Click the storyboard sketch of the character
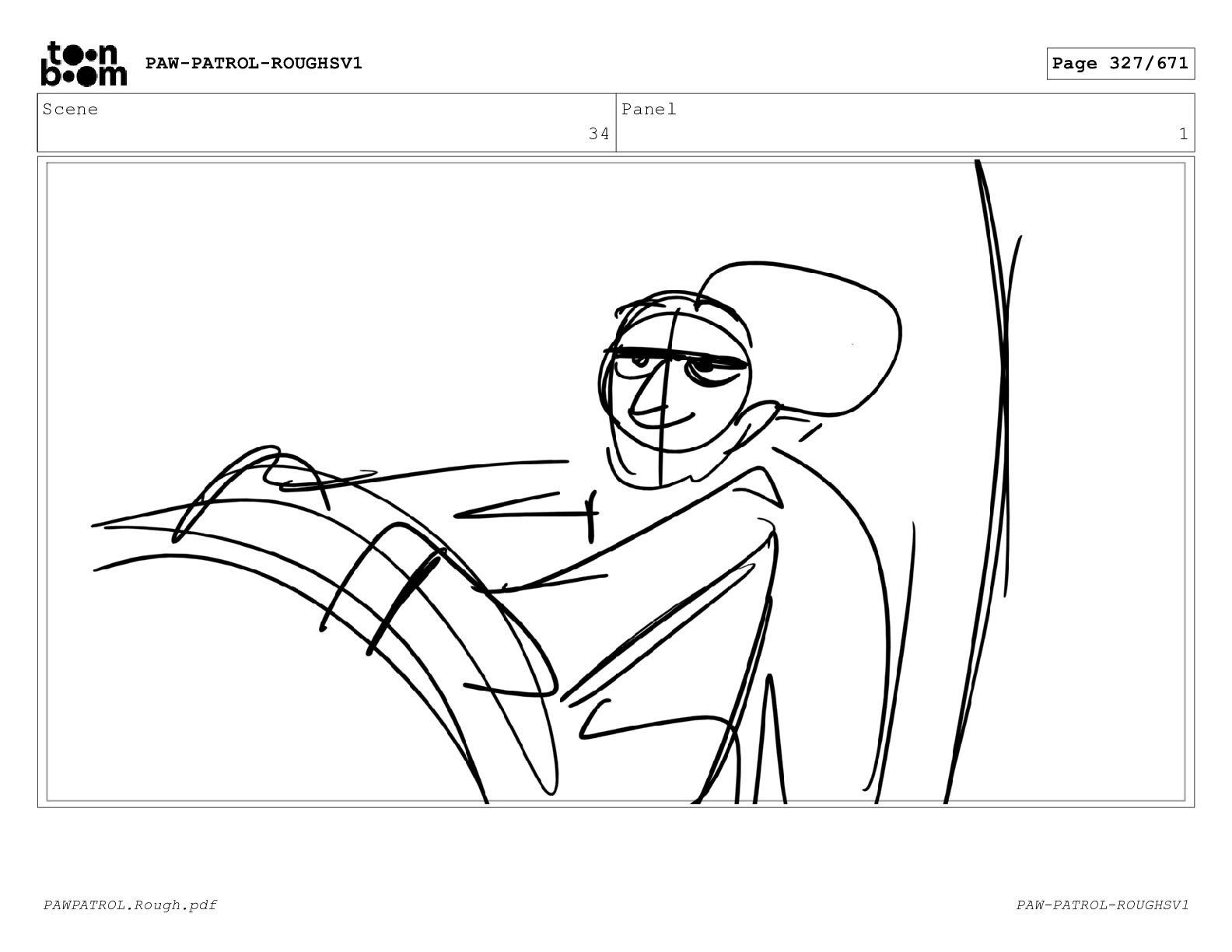1232x952 pixels. [616, 482]
